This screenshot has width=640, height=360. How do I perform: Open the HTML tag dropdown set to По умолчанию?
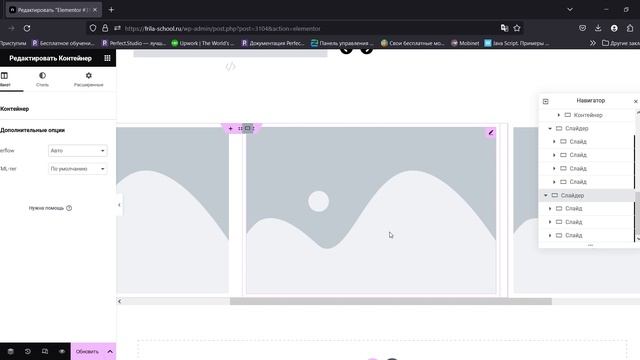pyautogui.click(x=78, y=169)
